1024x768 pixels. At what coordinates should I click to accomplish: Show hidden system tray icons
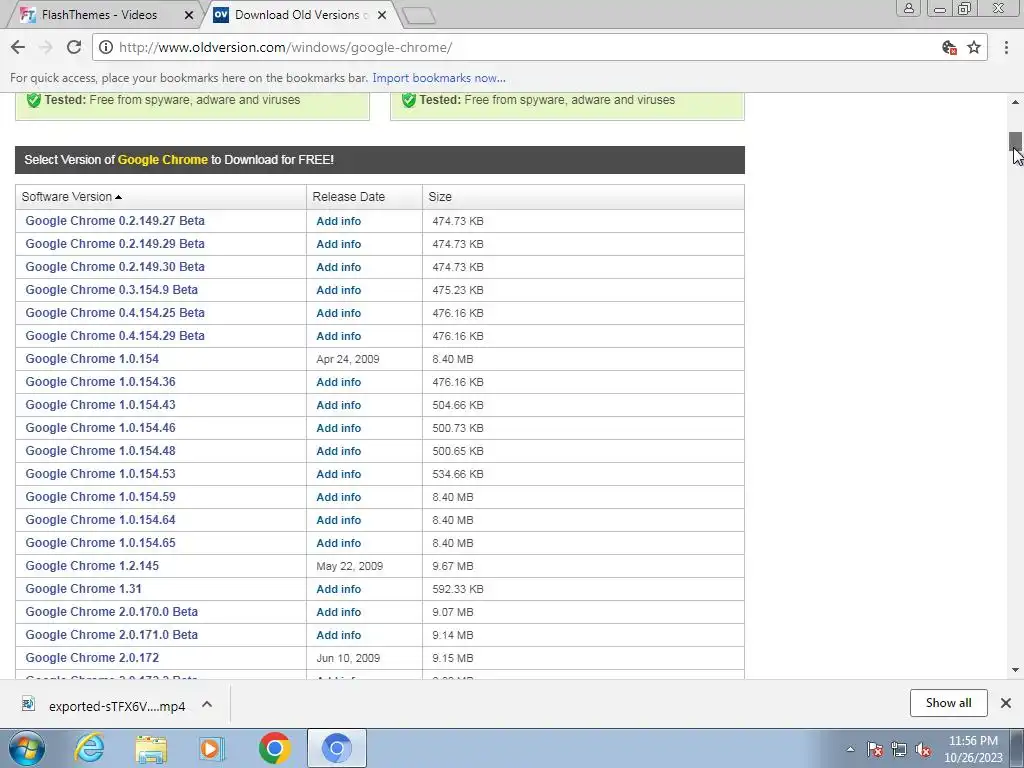850,749
